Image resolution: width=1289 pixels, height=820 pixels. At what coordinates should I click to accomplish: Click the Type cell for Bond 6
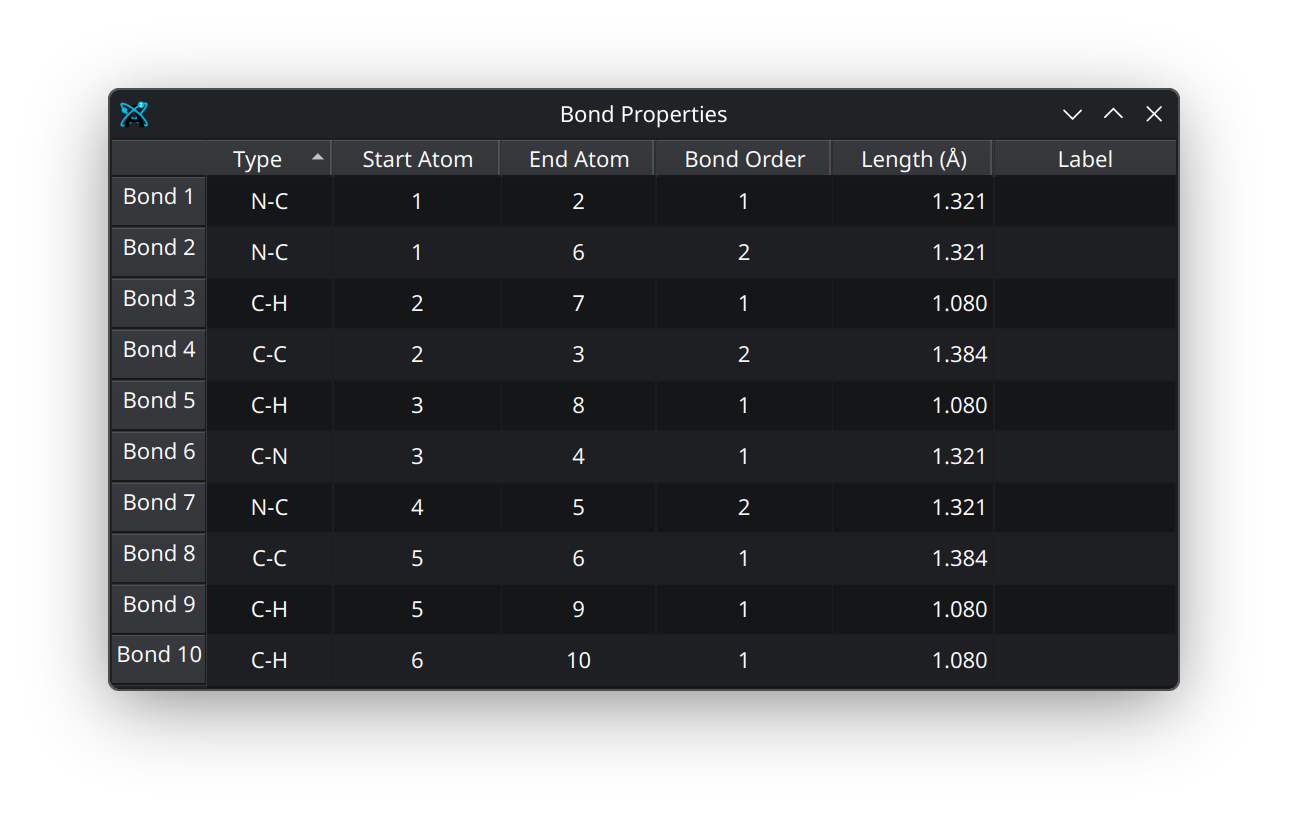[269, 456]
